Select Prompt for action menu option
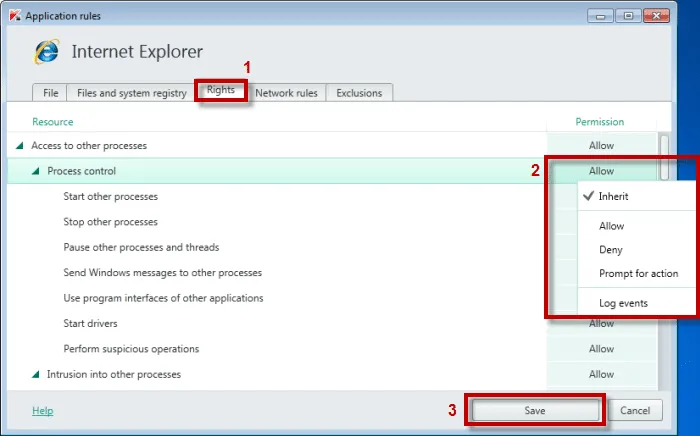 tap(638, 274)
